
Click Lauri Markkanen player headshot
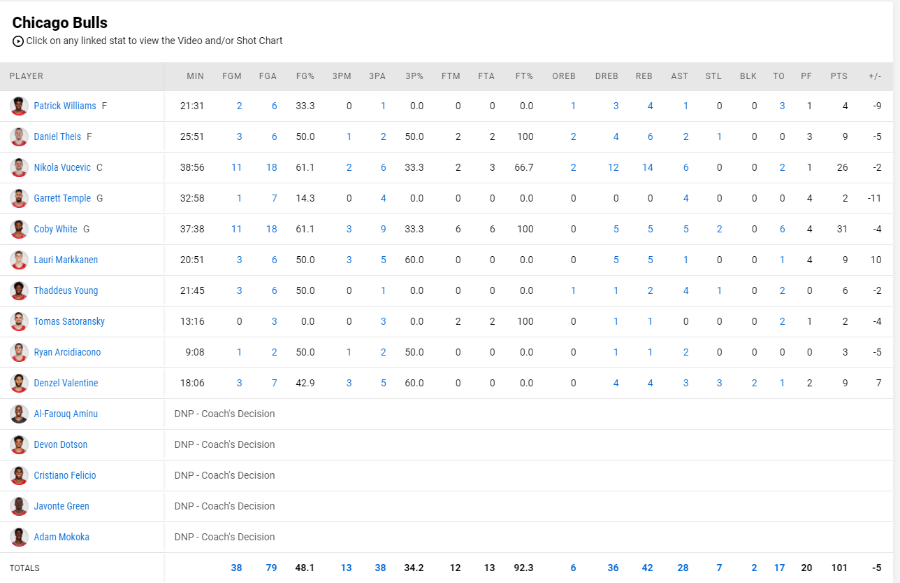(19, 260)
